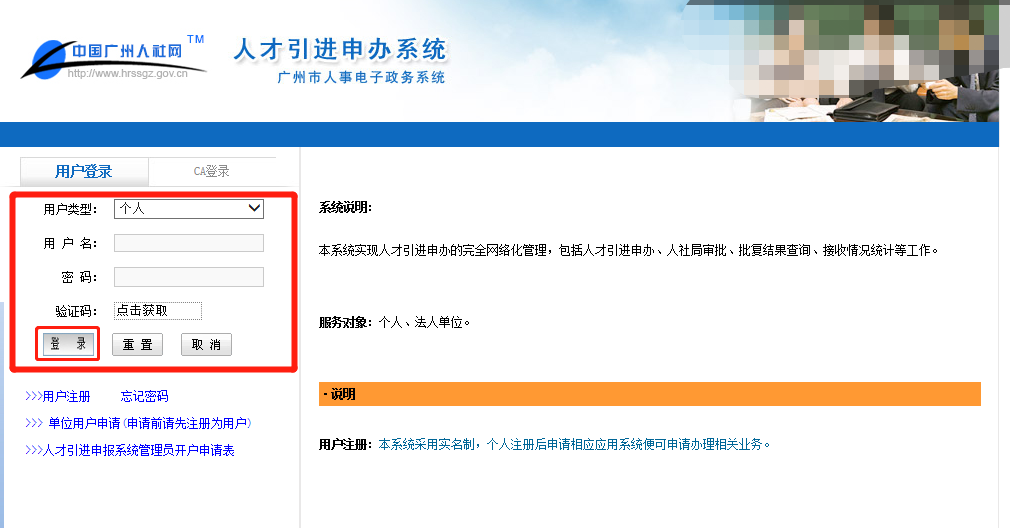The image size is (1010, 528).
Task: Click the 广州市人事电子政务系统 subtitle
Action: 361,78
